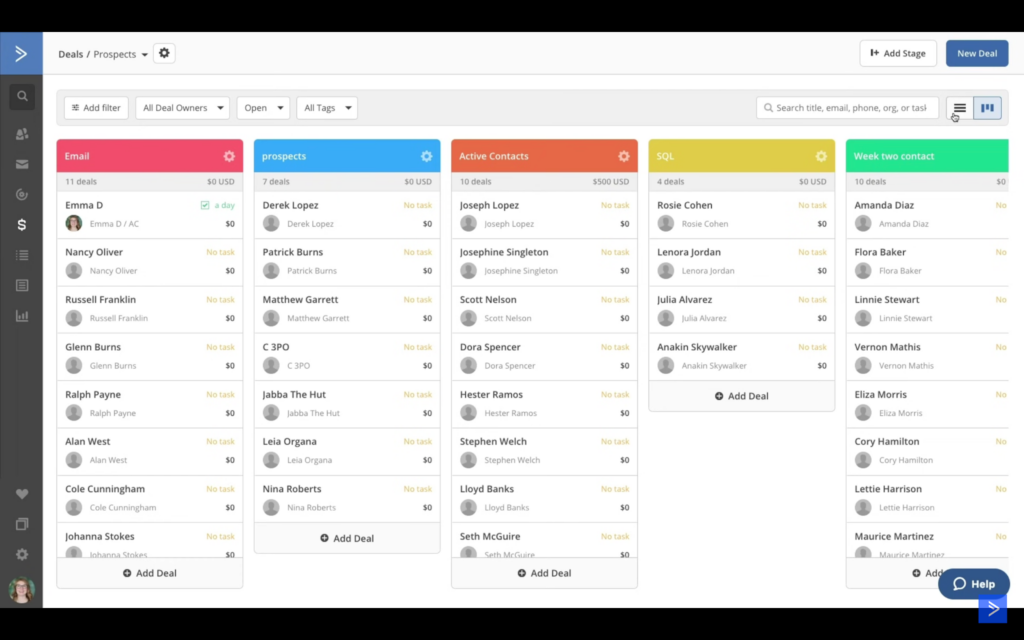The height and width of the screenshot is (640, 1024).
Task: Open the gear icon beside Prospects breadcrumb
Action: click(164, 54)
